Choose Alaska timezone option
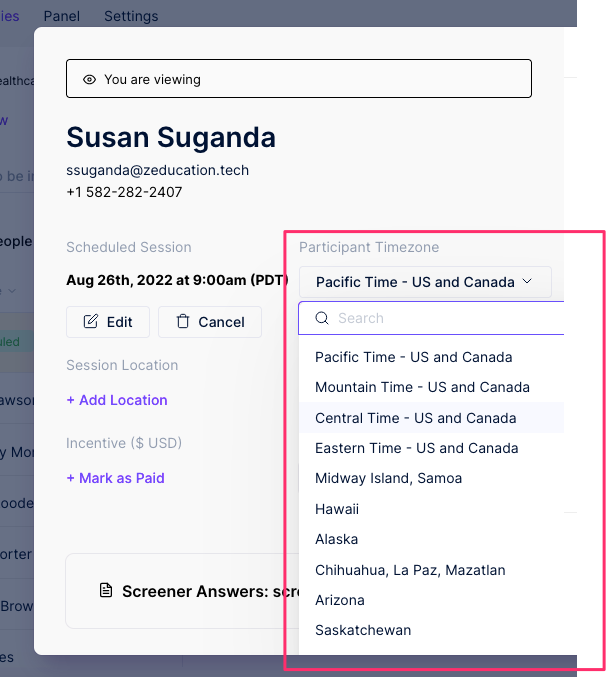The width and height of the screenshot is (606, 677). point(337,539)
